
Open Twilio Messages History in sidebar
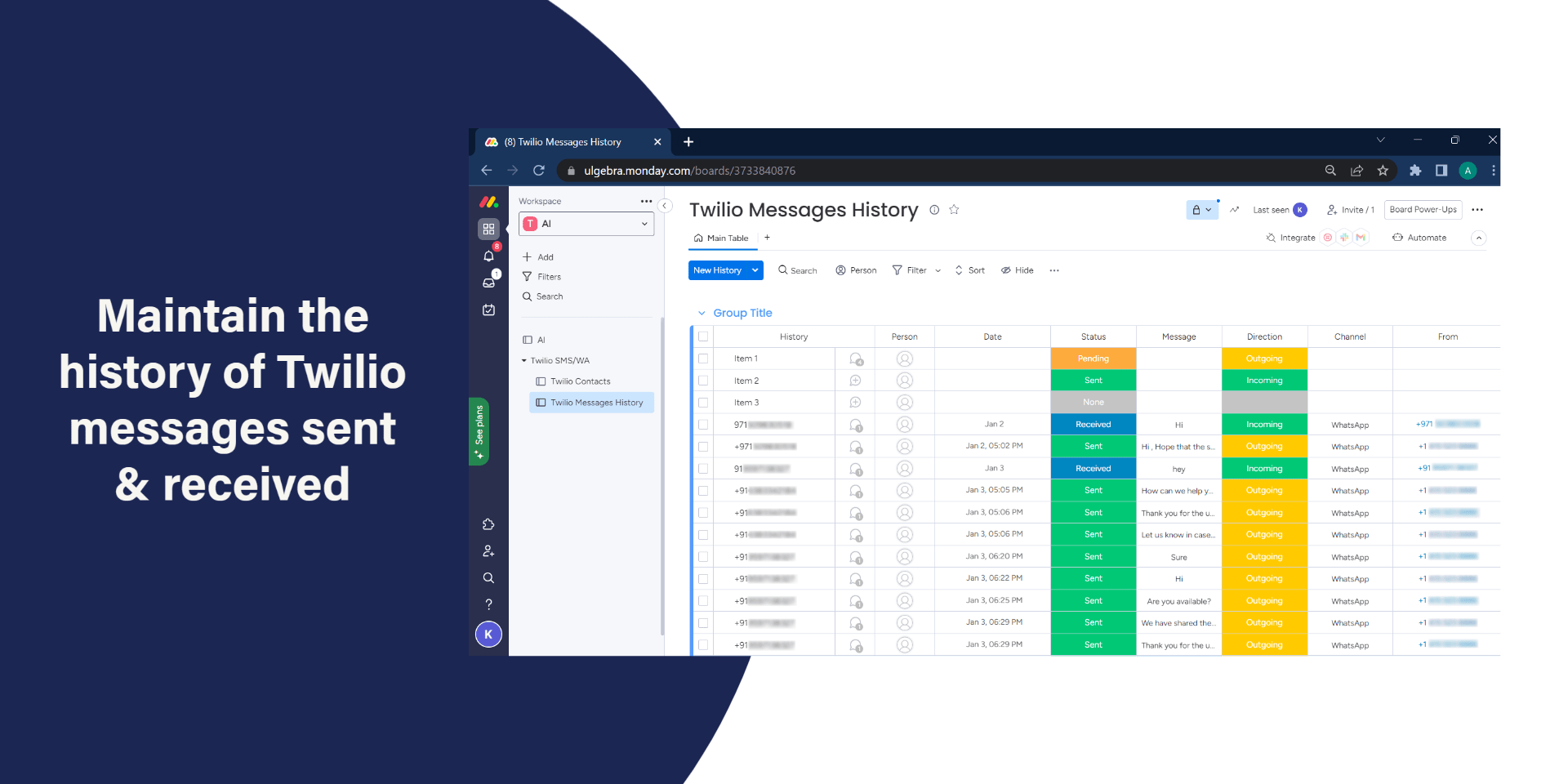(x=590, y=403)
